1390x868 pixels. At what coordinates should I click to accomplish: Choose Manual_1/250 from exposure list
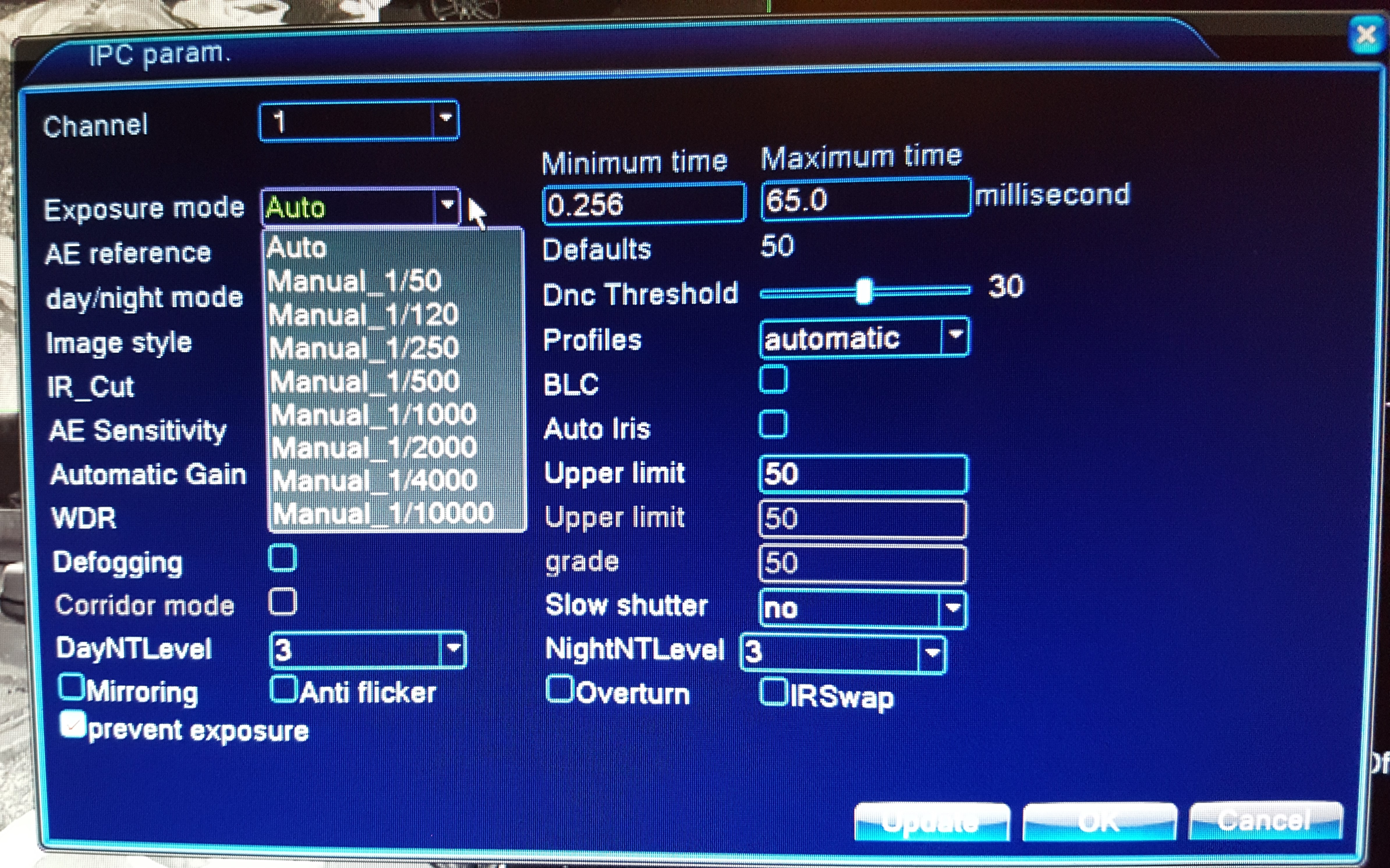[x=364, y=348]
